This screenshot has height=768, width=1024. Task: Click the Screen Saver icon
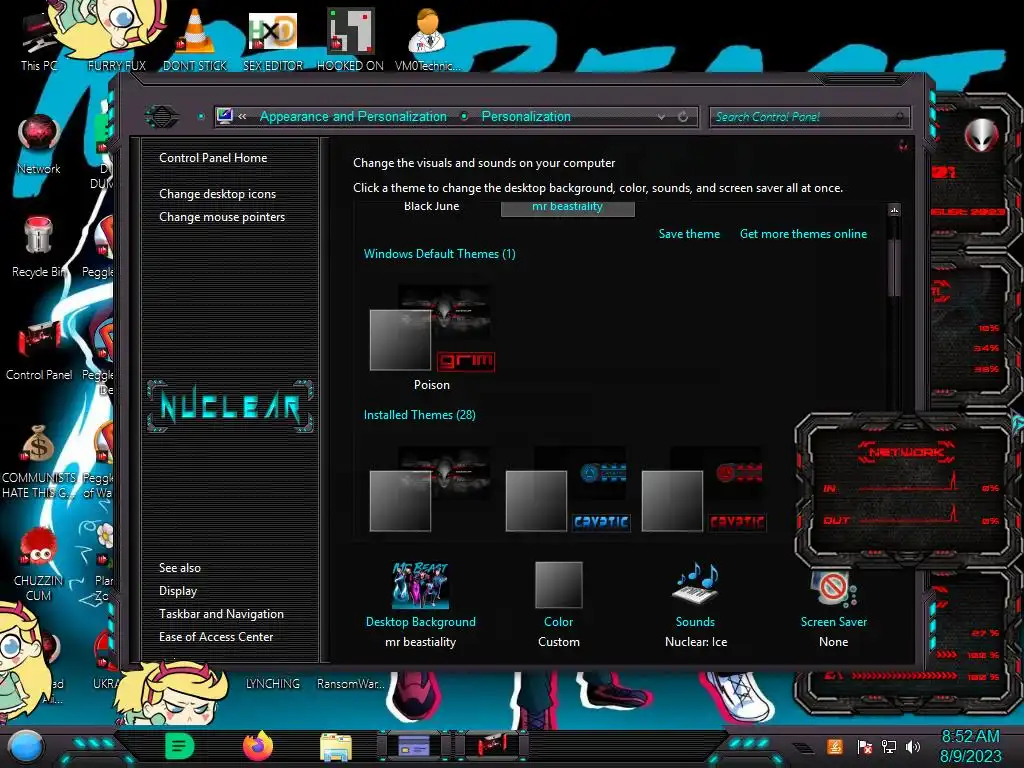click(834, 586)
